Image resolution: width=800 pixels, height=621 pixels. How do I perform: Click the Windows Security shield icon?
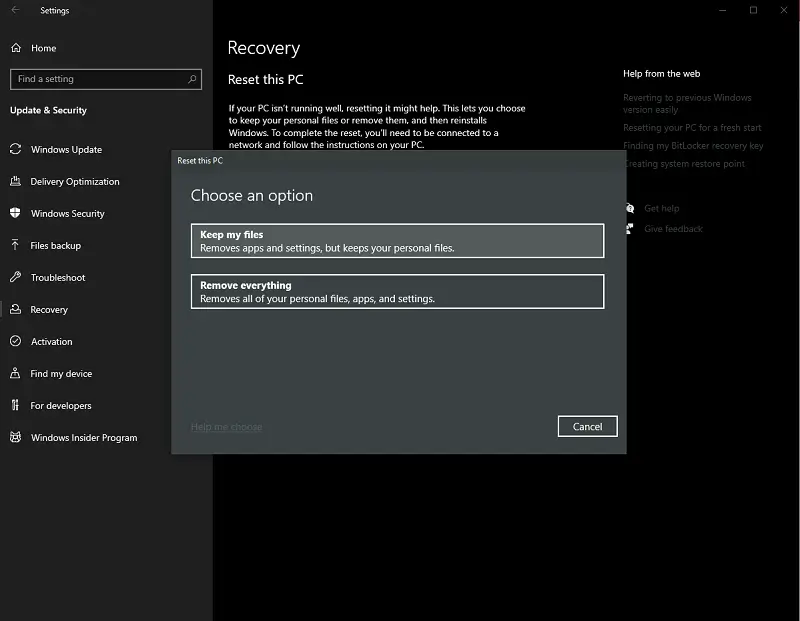tap(16, 214)
